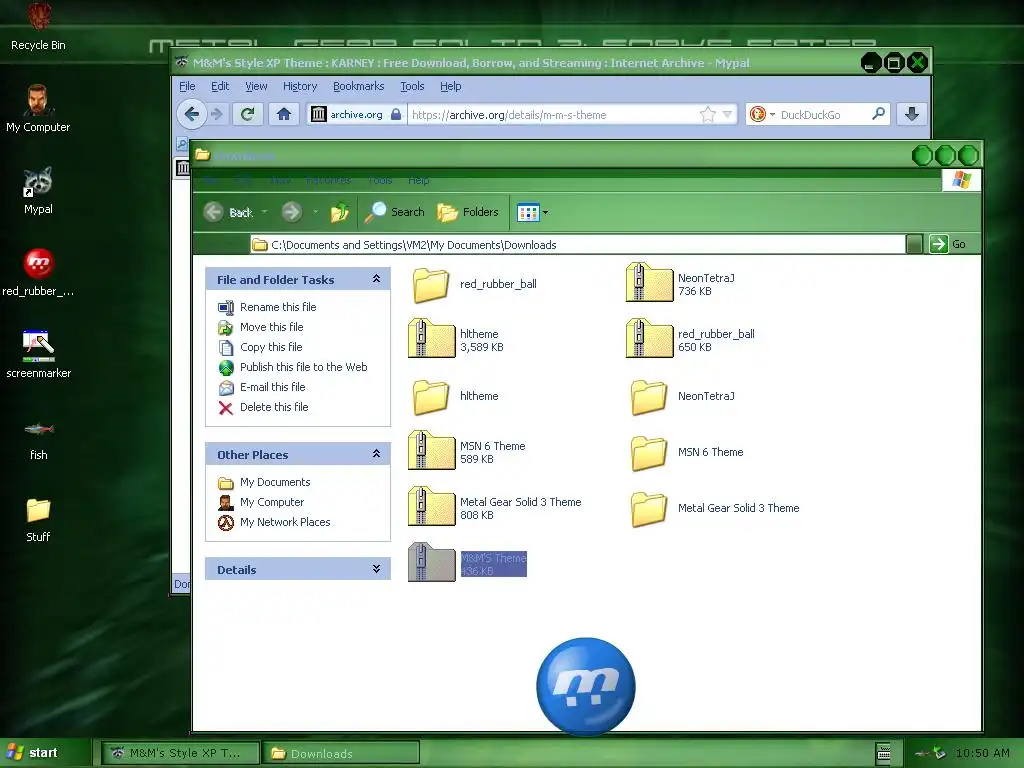Open the Tools menu in Mypal
Screen dimensions: 1024x768
412,86
